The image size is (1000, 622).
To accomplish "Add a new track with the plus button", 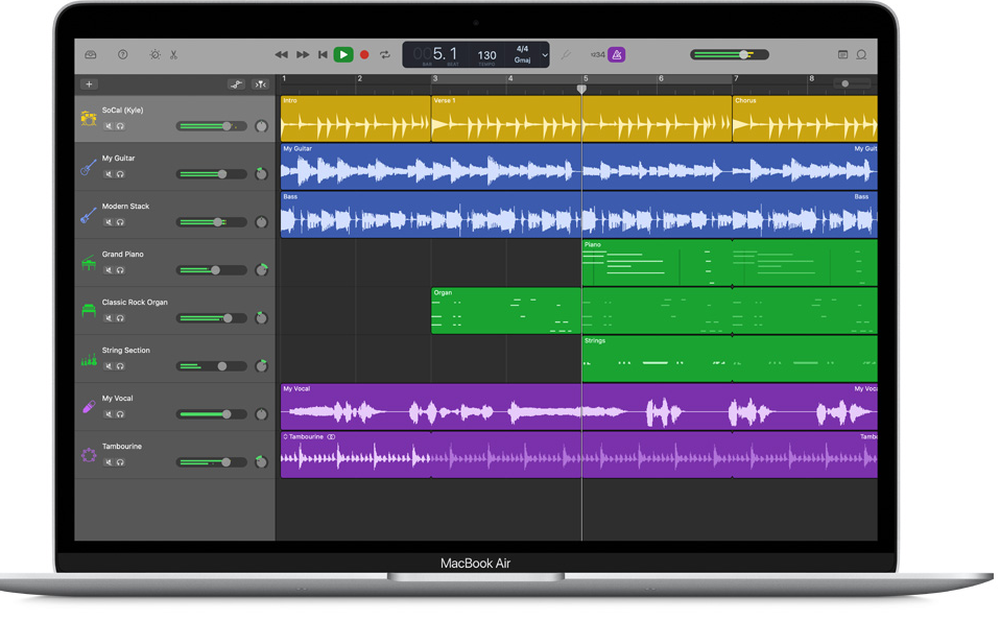I will 88,84.
